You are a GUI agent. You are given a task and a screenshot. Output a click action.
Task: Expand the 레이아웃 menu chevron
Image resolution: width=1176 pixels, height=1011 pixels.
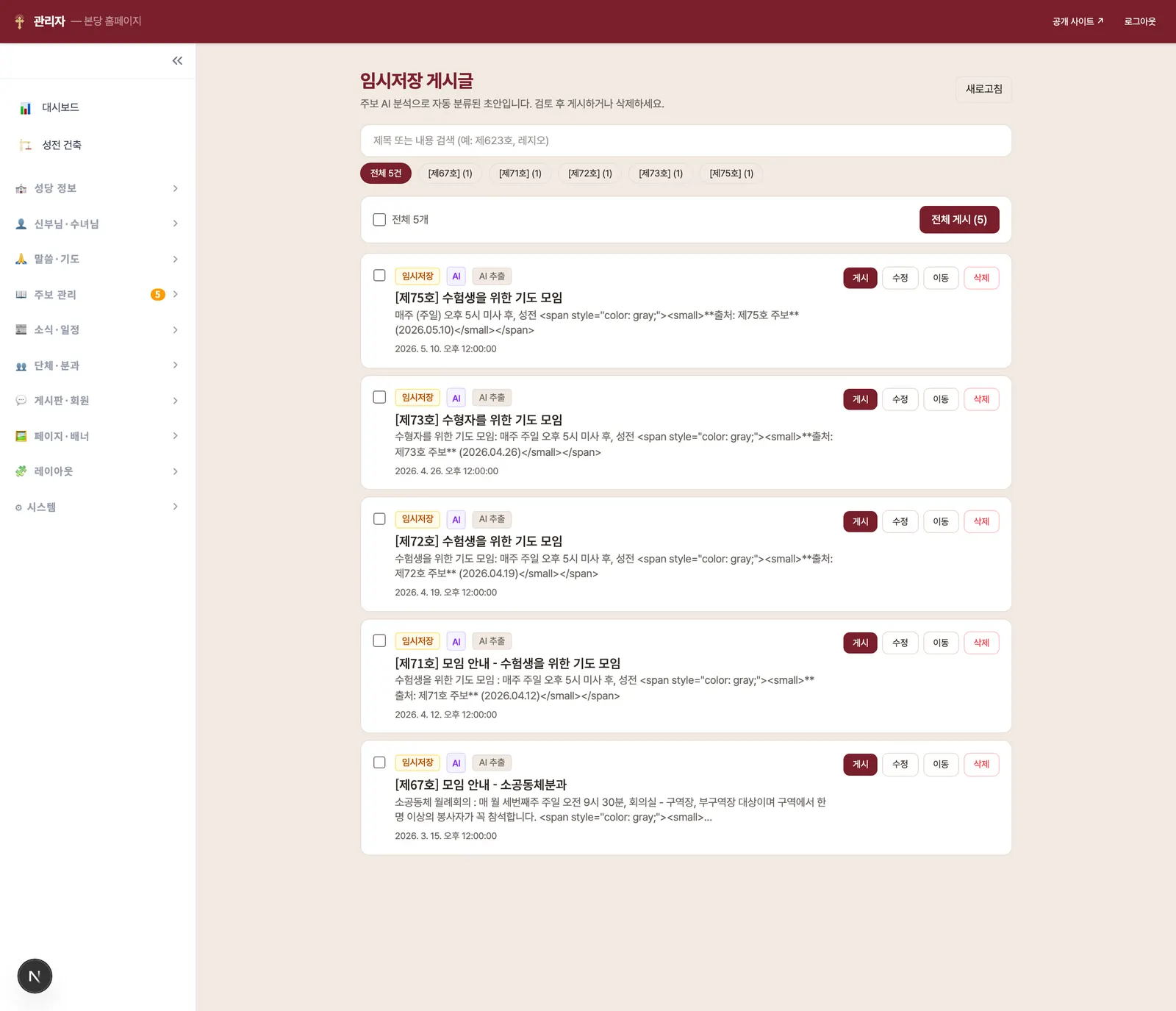[175, 471]
